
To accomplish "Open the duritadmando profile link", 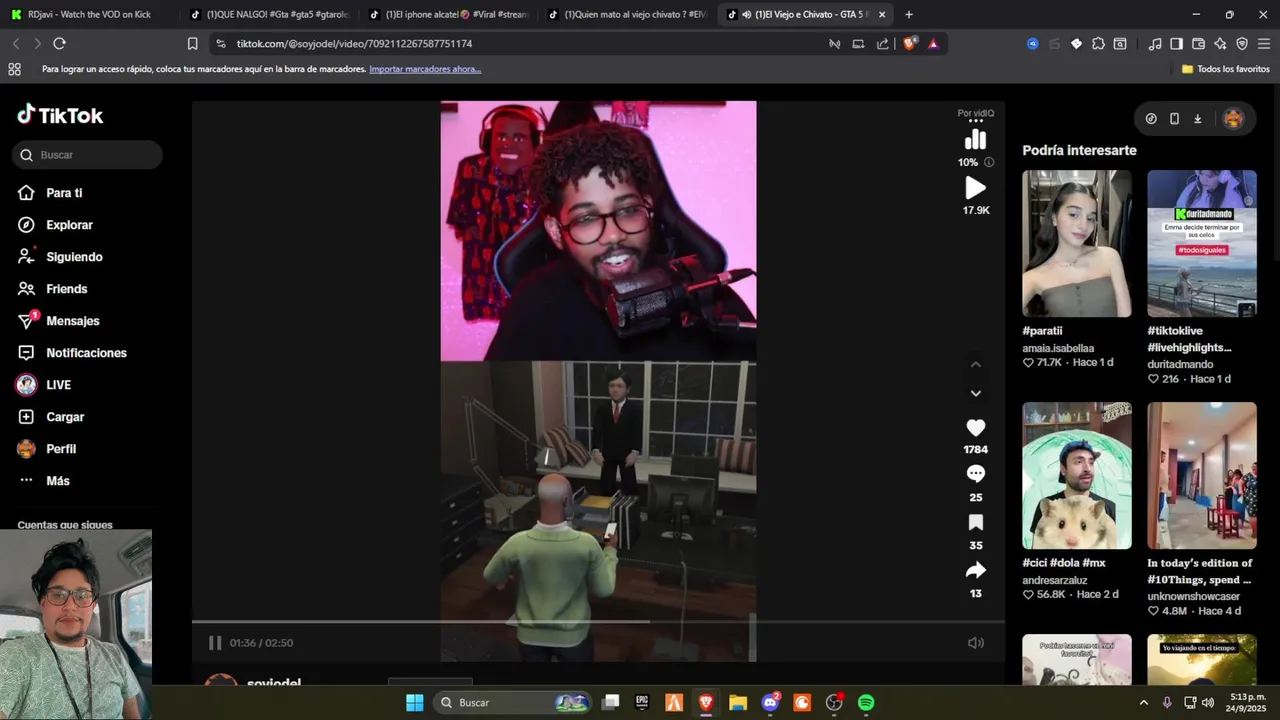I will 1180,364.
